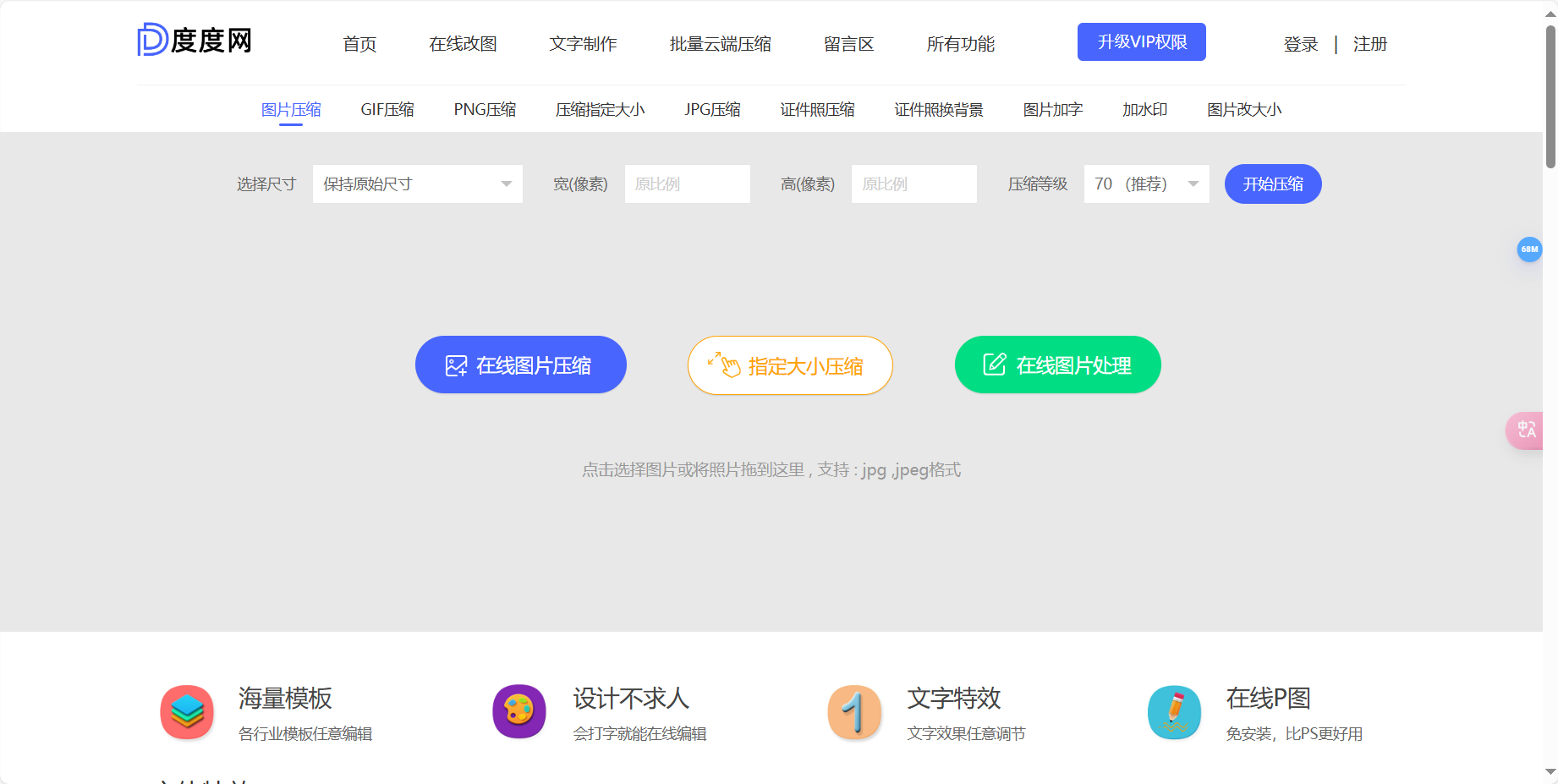This screenshot has width=1558, height=784.
Task: Open the 保持原始尺寸 size dropdown
Action: click(417, 184)
